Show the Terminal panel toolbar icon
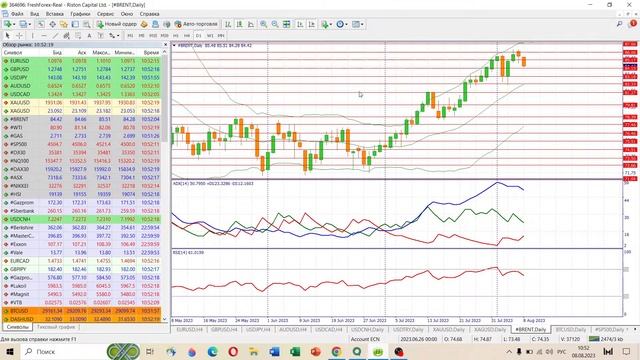Screen dimensions: 640x360 [75, 24]
